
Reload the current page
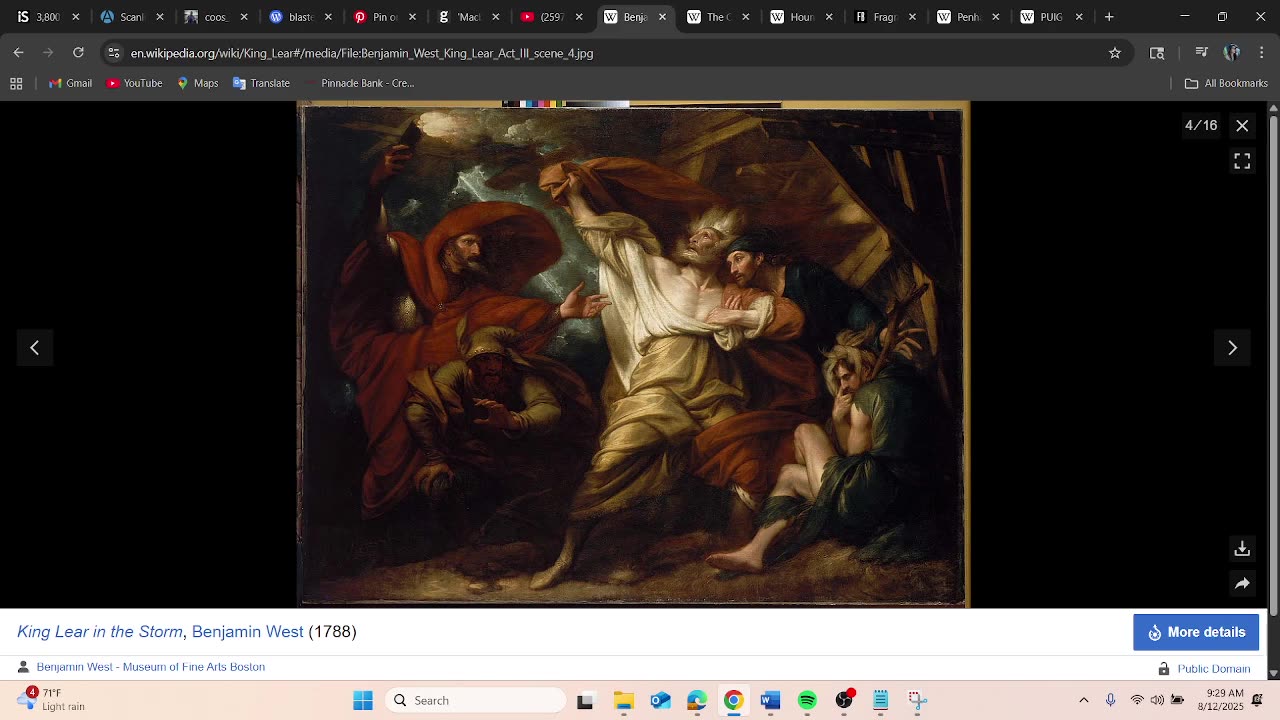click(78, 53)
